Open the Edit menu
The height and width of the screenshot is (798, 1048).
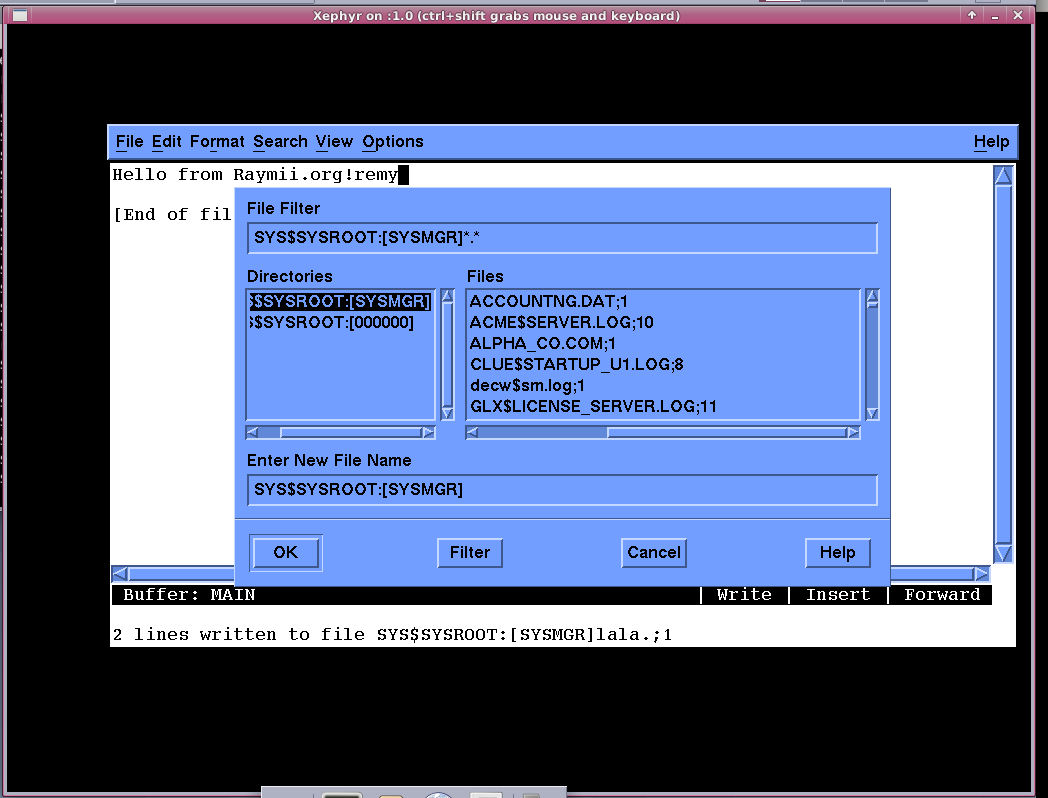point(166,142)
